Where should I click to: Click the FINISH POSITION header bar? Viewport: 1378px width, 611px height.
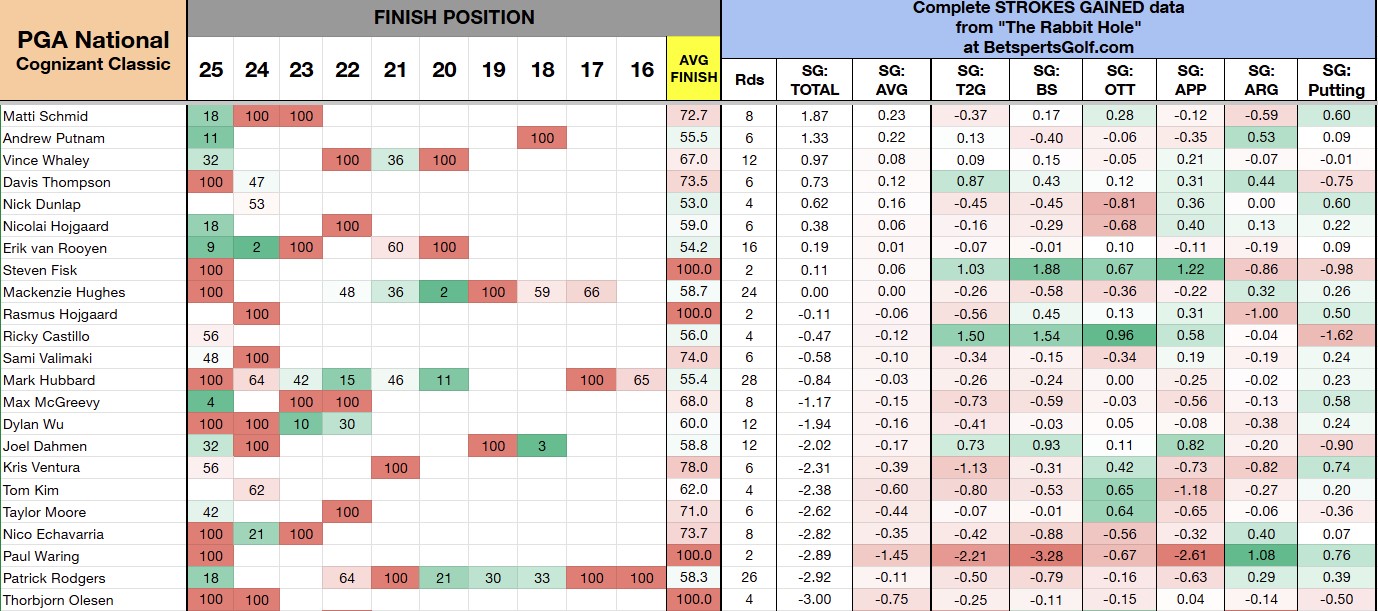454,18
